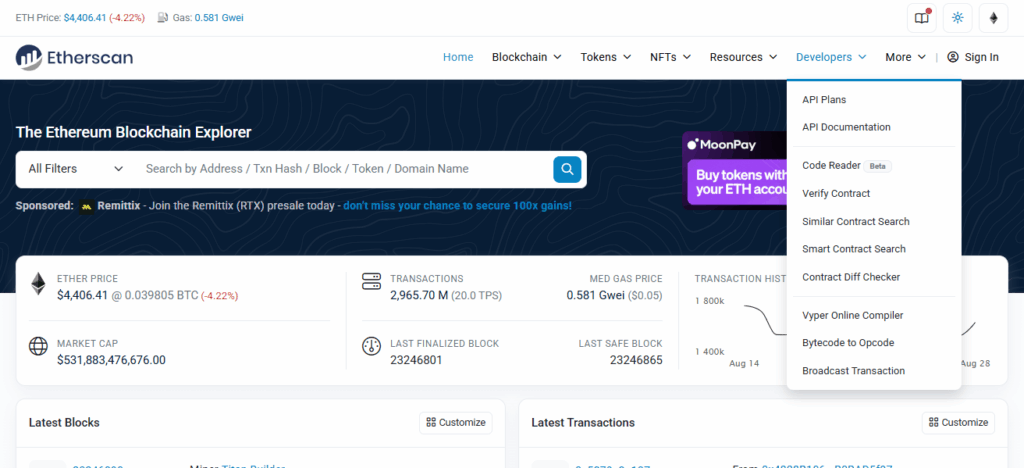
Task: Toggle the sun theme icon
Action: [x=957, y=18]
